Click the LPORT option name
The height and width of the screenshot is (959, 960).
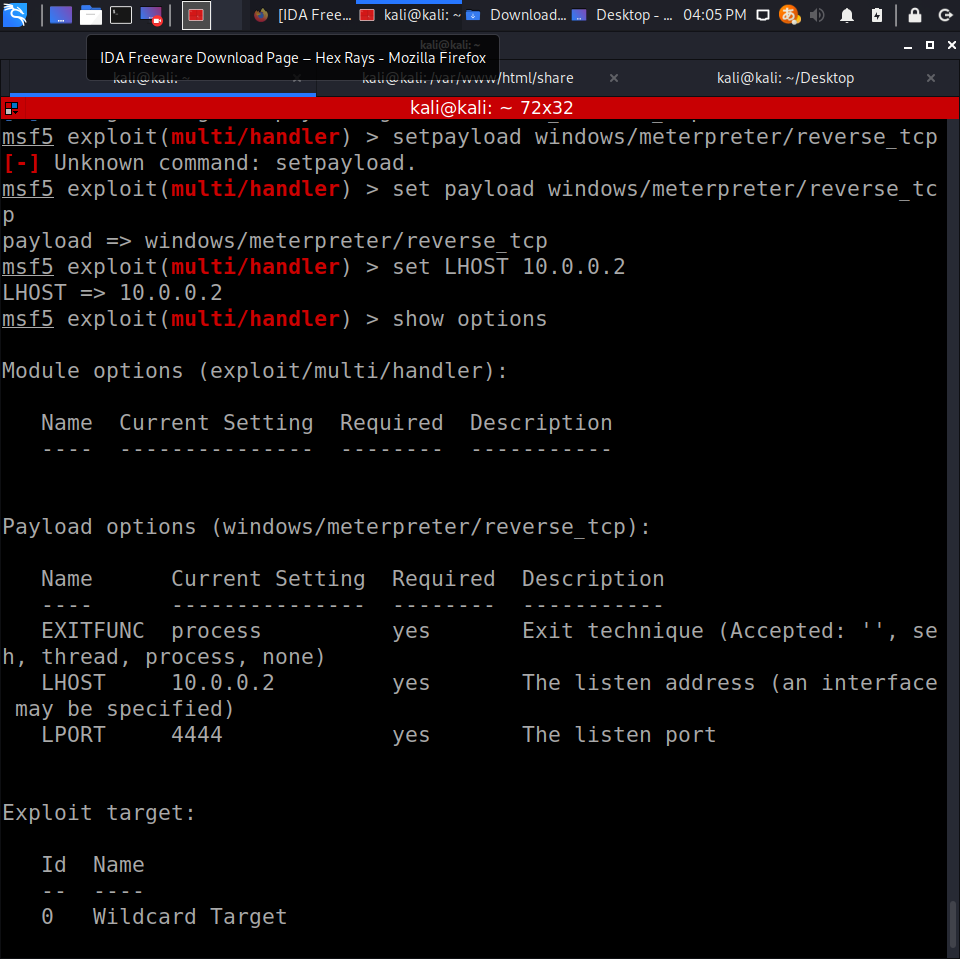73,735
